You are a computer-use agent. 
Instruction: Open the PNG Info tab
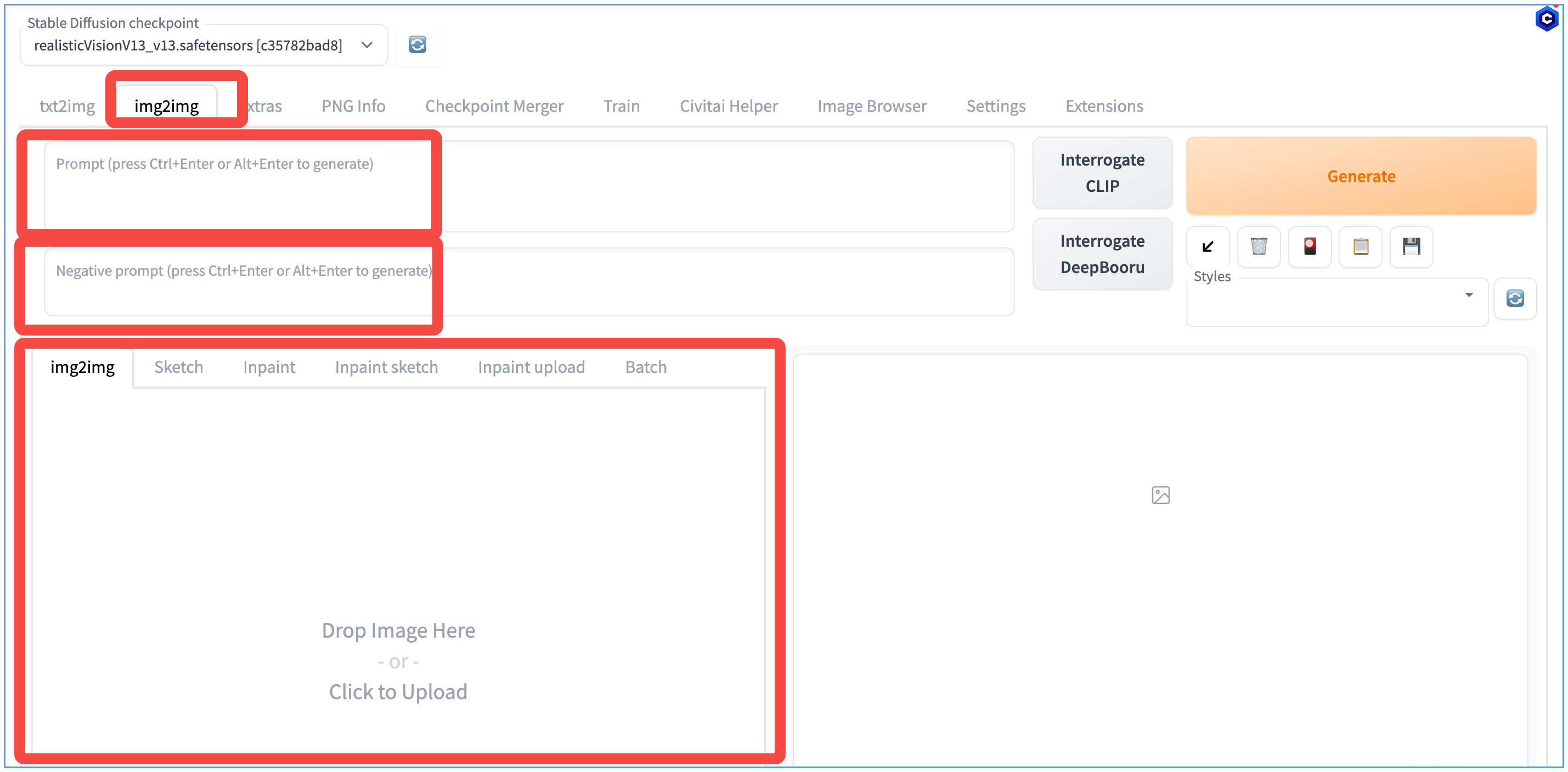353,106
